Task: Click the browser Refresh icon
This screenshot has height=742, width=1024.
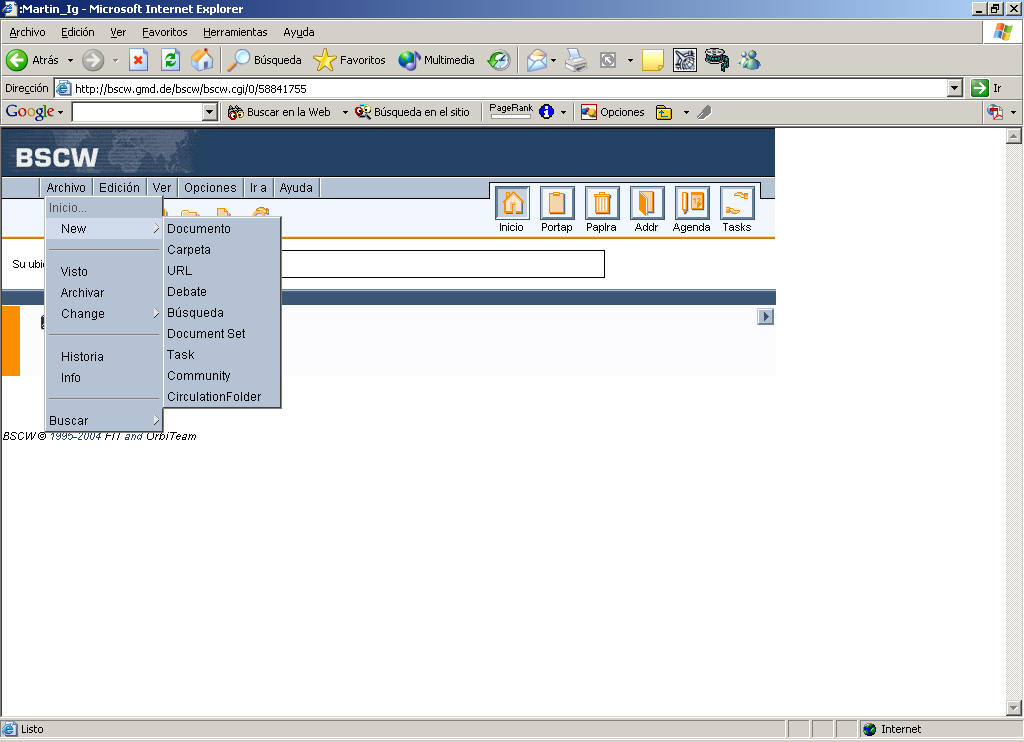Action: (x=170, y=60)
